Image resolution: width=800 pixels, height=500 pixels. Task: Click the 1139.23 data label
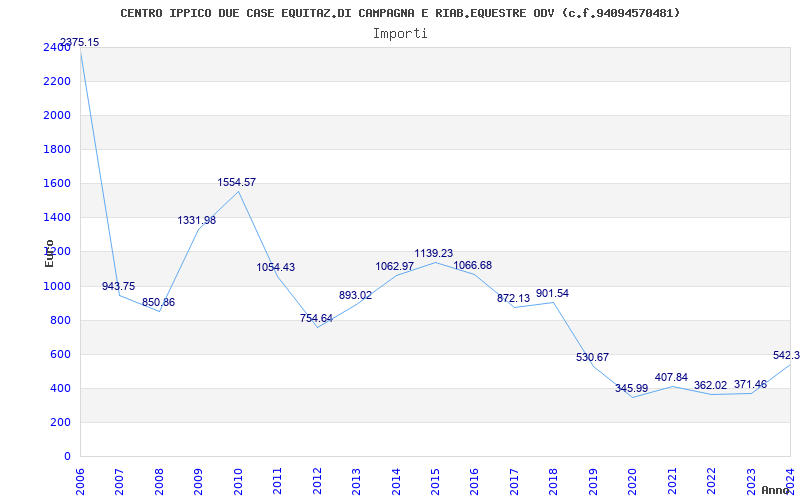coord(434,253)
